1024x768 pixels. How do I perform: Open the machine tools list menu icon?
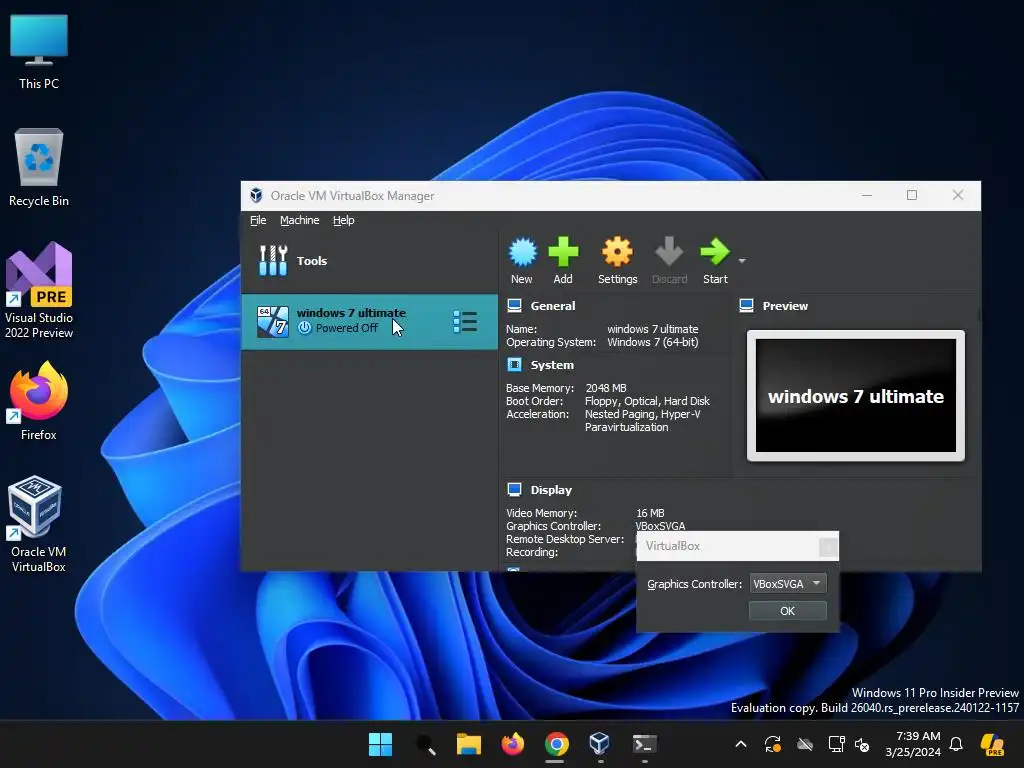(465, 321)
